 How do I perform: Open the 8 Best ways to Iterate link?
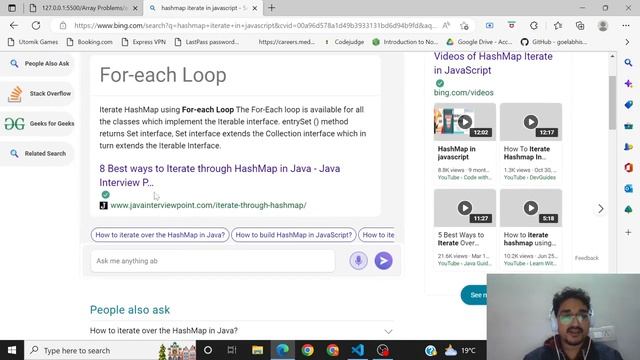pos(220,175)
